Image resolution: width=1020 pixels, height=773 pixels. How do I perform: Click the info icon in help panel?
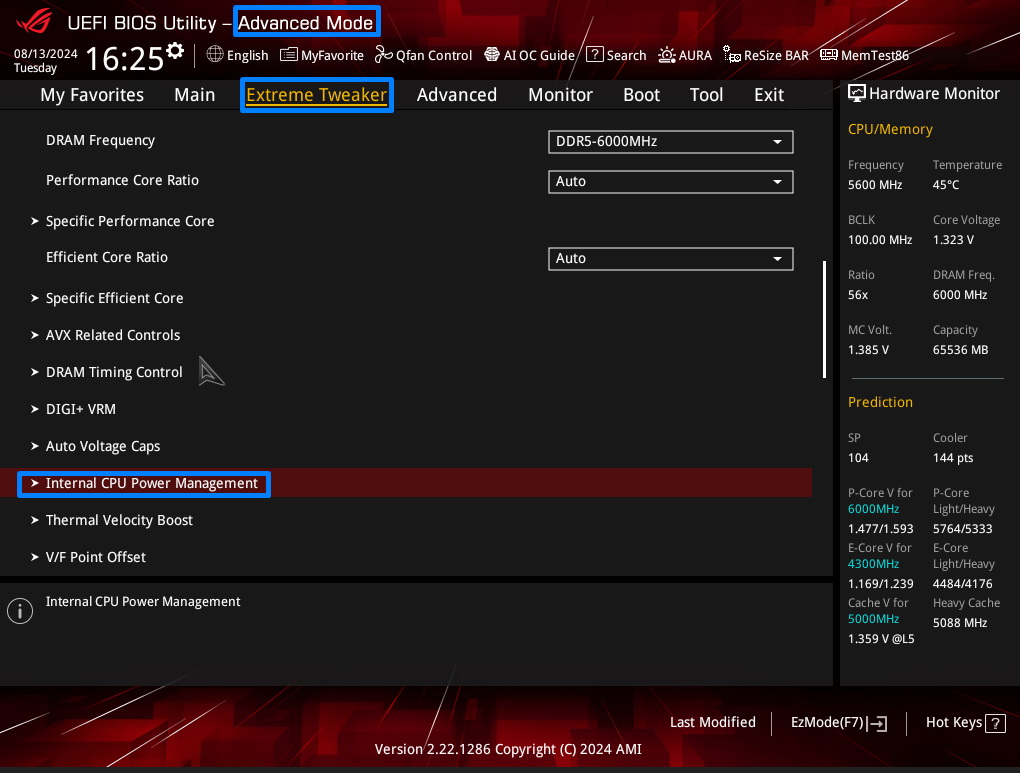click(20, 611)
